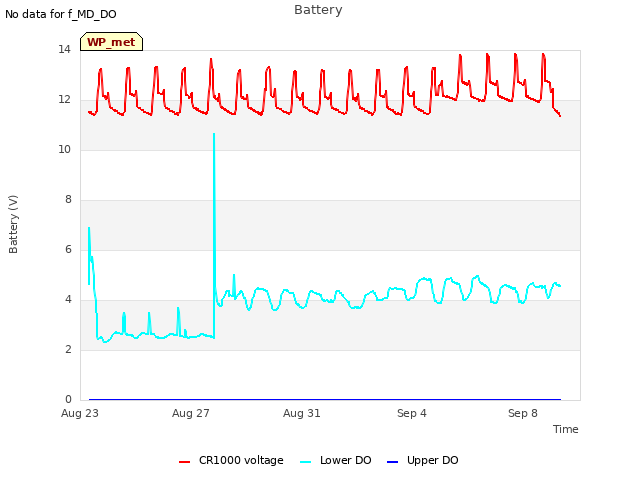640x480 pixels.
Task: Click the red CR1000 voltage legend swatch
Action: (x=184, y=462)
